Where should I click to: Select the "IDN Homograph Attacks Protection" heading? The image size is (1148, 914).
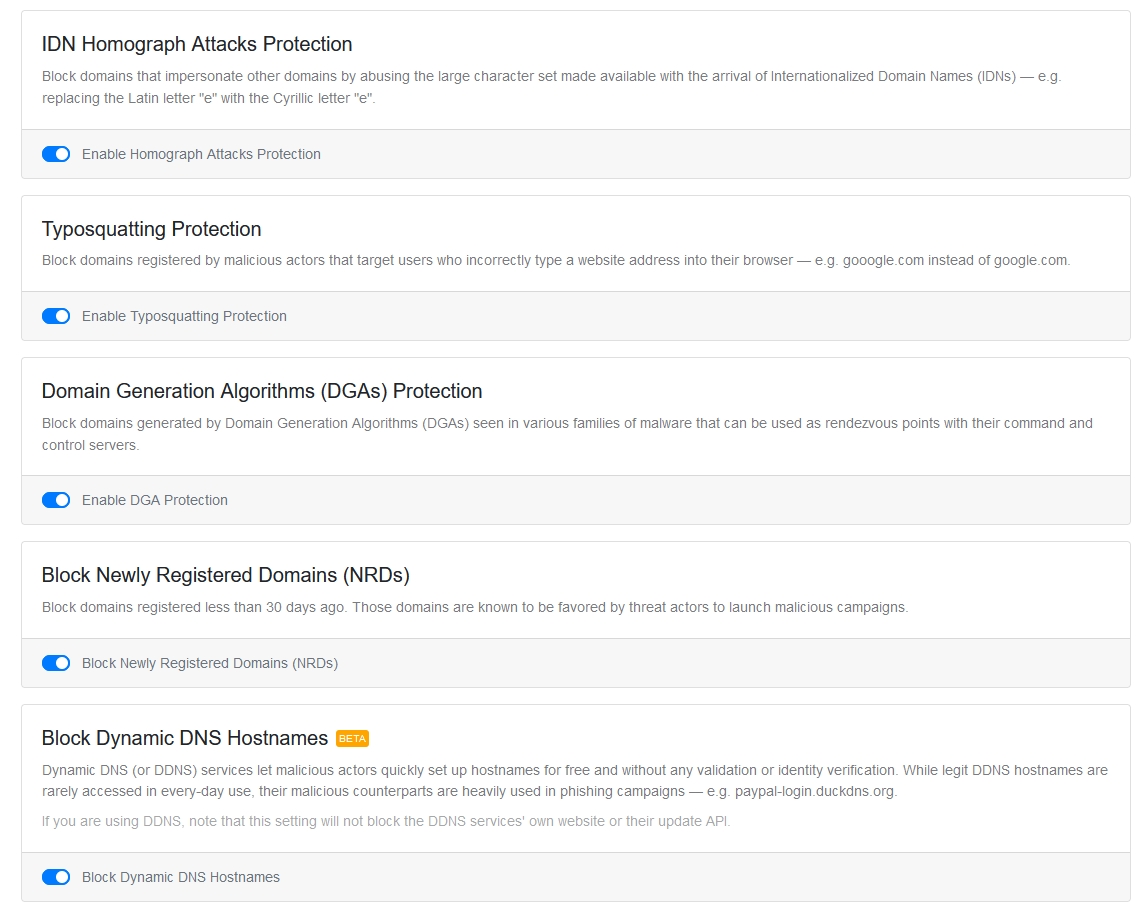coord(197,44)
